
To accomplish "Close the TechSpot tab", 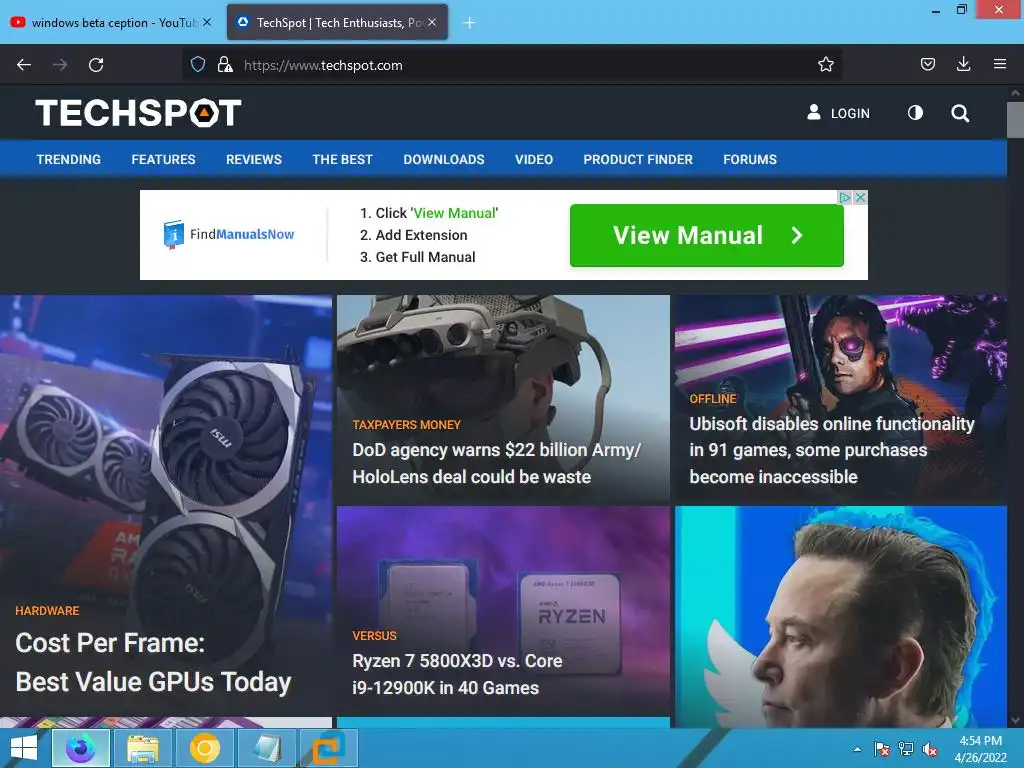I will [432, 22].
